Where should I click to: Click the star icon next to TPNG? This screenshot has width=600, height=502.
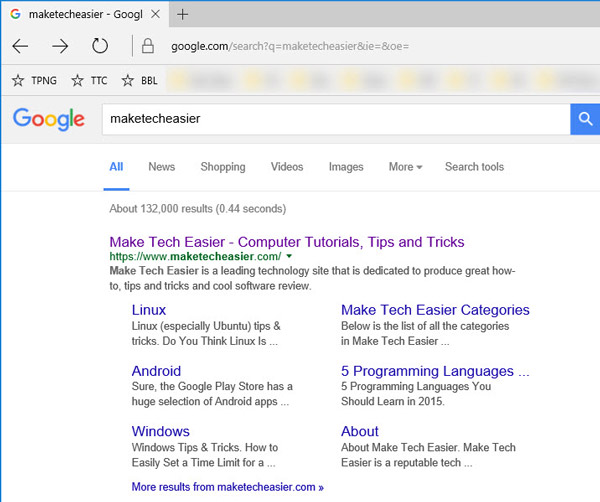tap(18, 80)
